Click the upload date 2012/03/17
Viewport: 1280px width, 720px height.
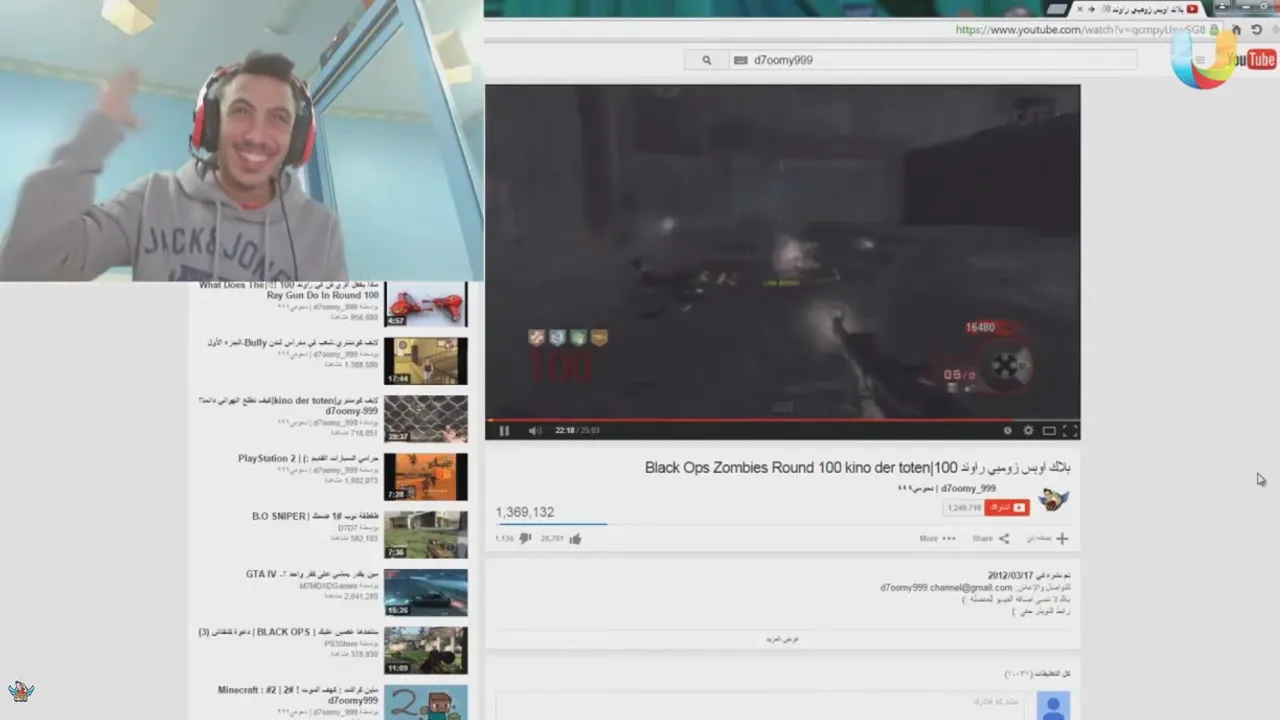click(1009, 576)
